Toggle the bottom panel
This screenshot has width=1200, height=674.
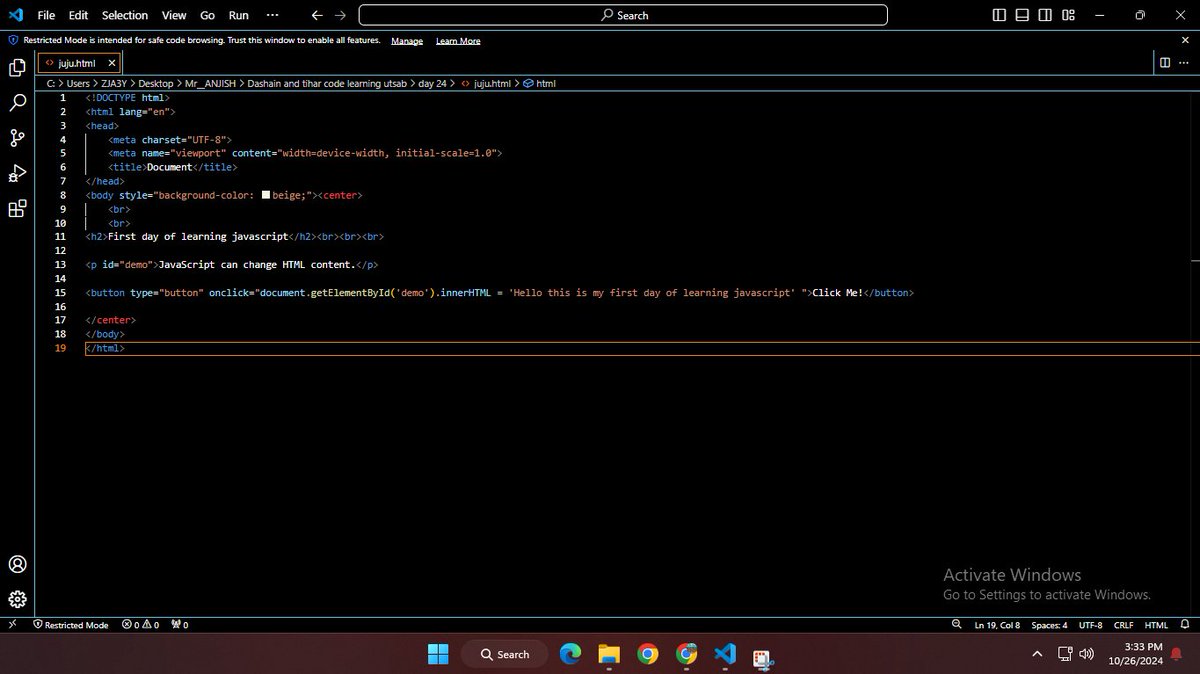[1022, 15]
